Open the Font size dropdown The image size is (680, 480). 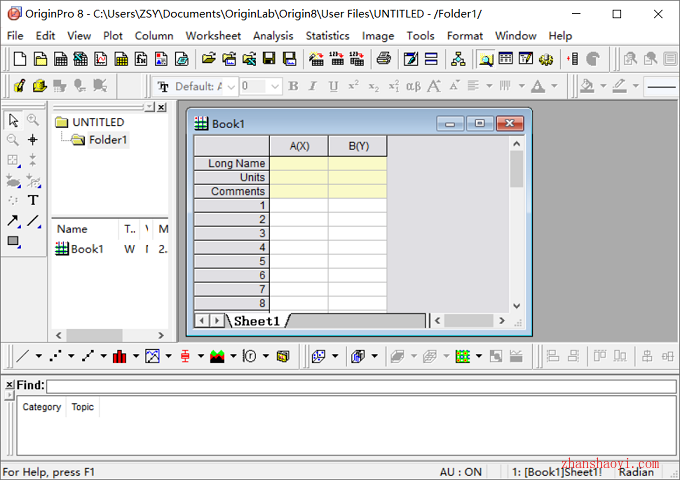[275, 87]
